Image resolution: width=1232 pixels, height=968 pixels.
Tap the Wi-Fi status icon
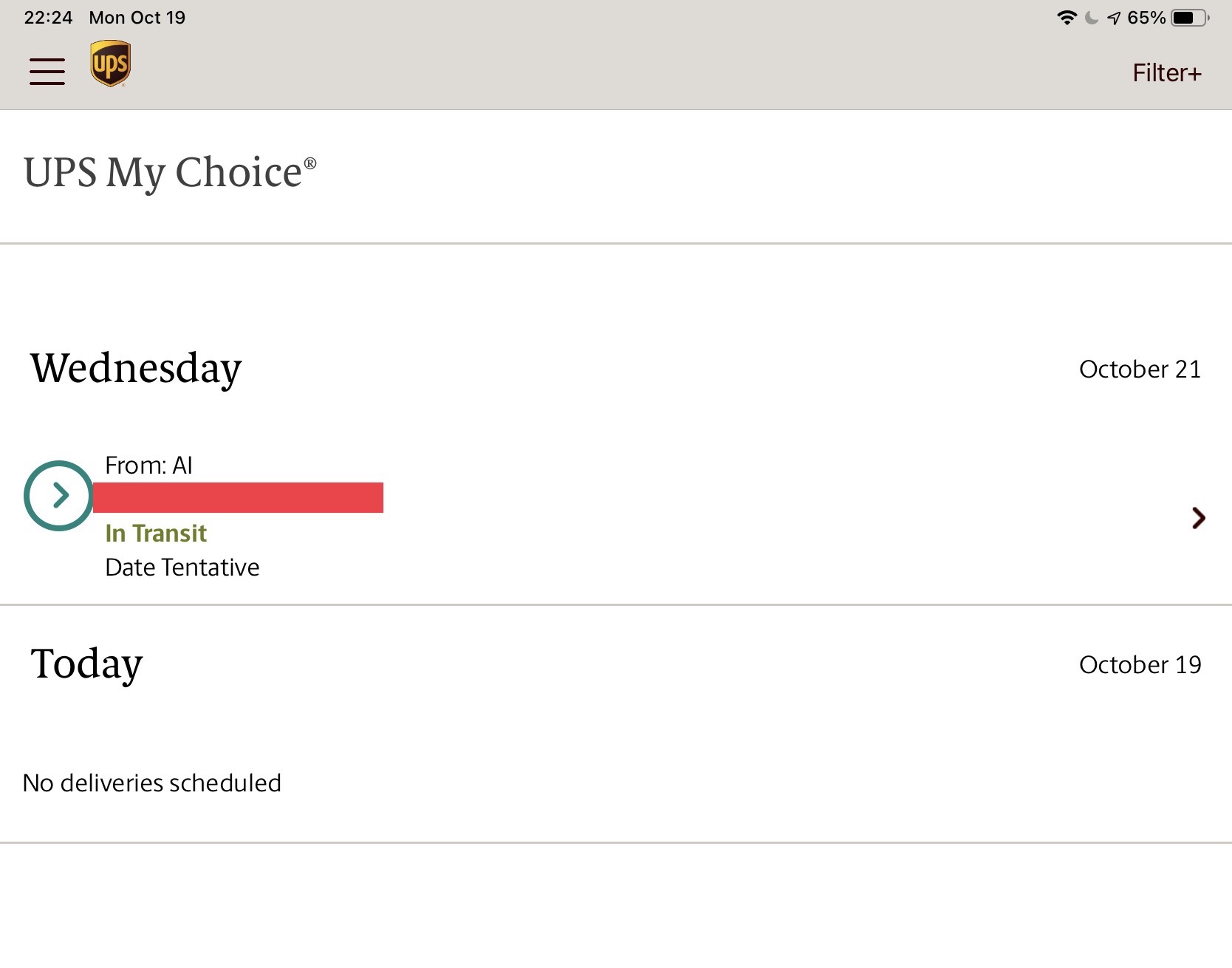(1067, 18)
